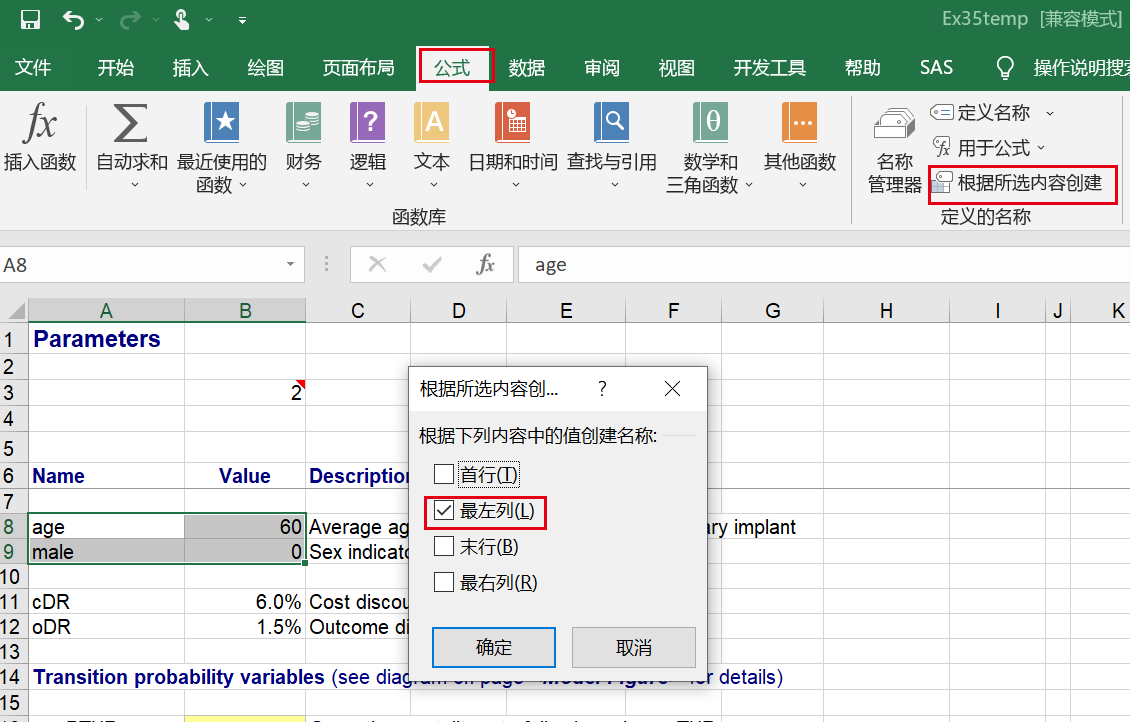This screenshot has width=1130, height=722.
Task: Open Date and Time (日期和时间) functions
Action: click(x=512, y=125)
